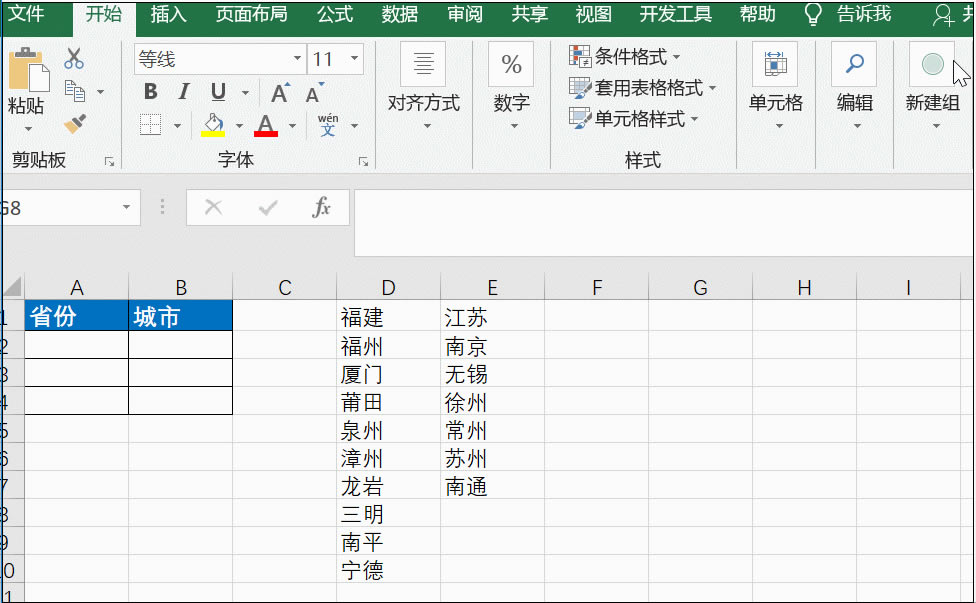Image resolution: width=976 pixels, height=603 pixels.
Task: Click the 编辑 find (magnifier) icon
Action: tap(853, 63)
